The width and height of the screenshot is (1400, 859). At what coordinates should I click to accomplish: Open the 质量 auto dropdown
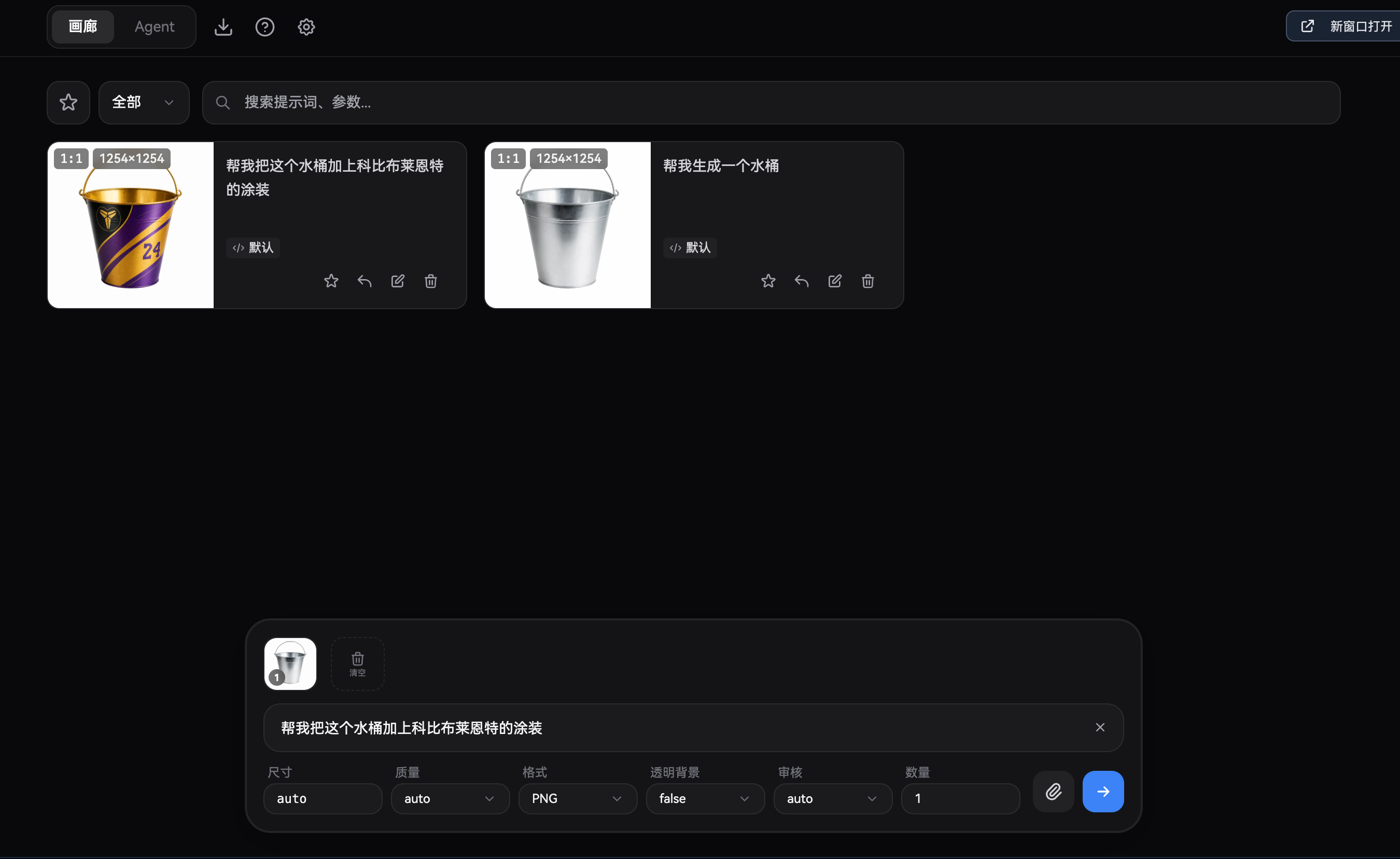[450, 799]
